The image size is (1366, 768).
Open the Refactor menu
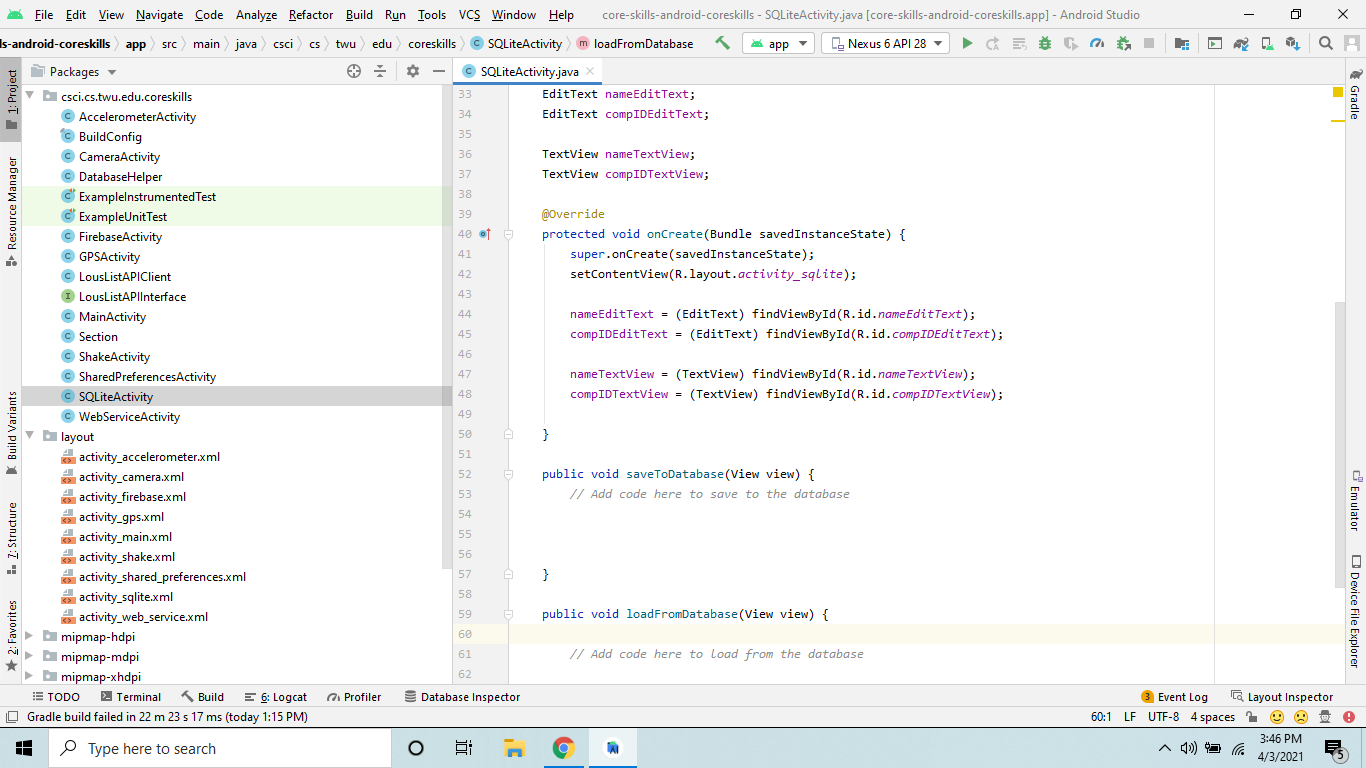[310, 15]
